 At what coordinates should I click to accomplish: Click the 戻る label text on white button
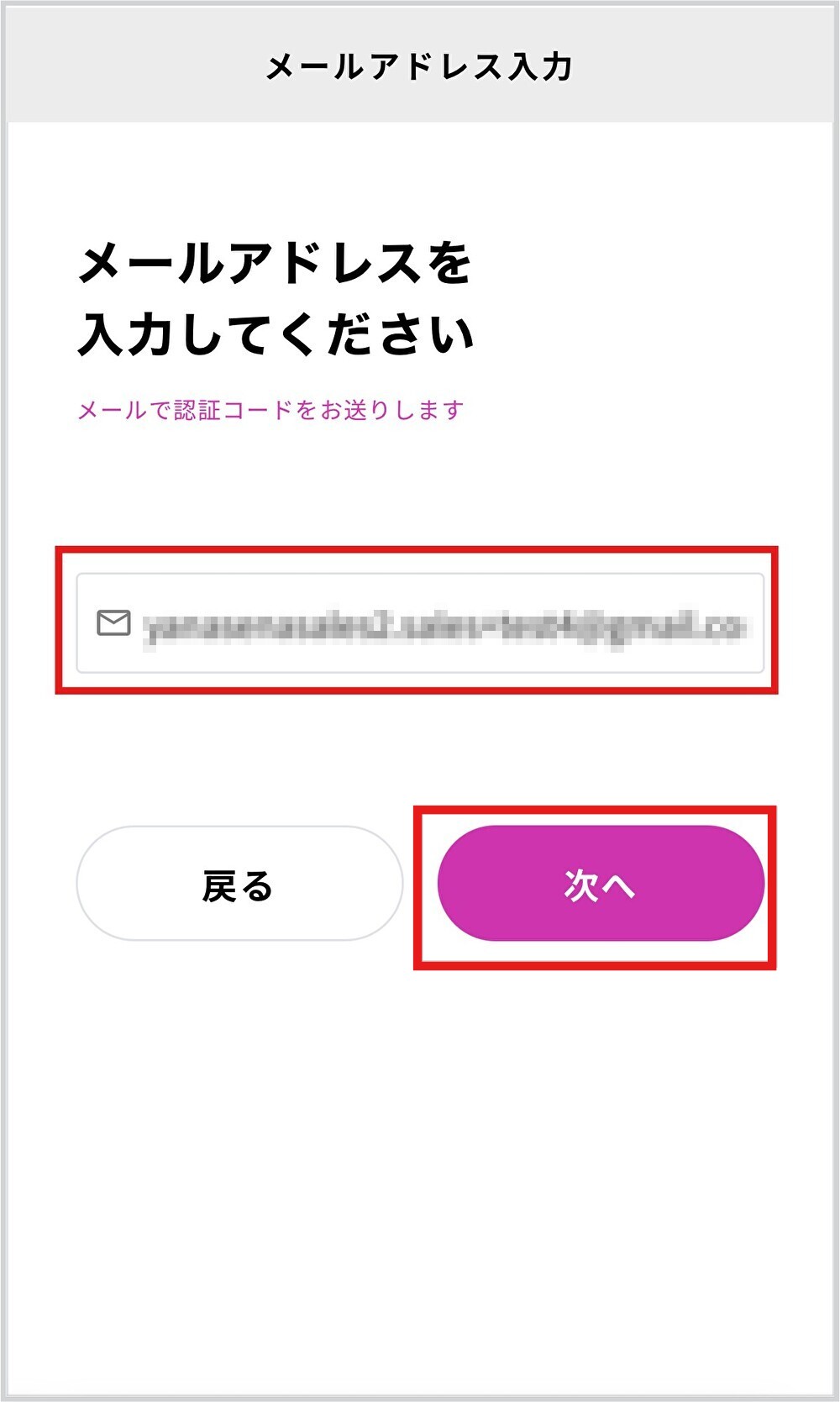pos(238,885)
